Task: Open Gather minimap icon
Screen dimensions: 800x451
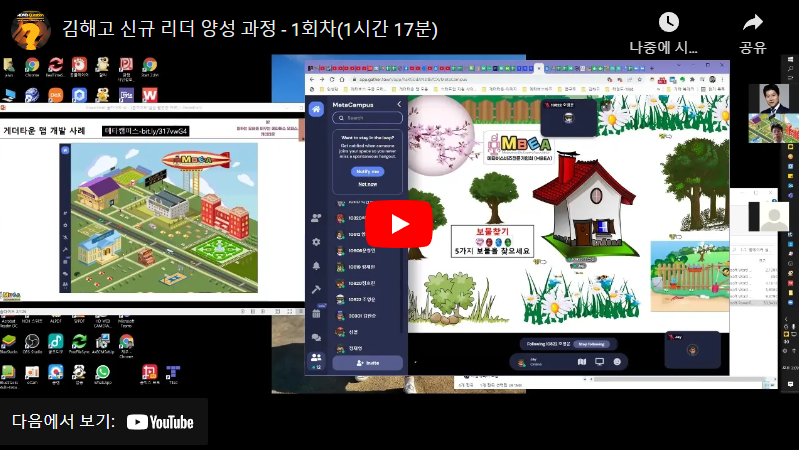Action: click(582, 362)
